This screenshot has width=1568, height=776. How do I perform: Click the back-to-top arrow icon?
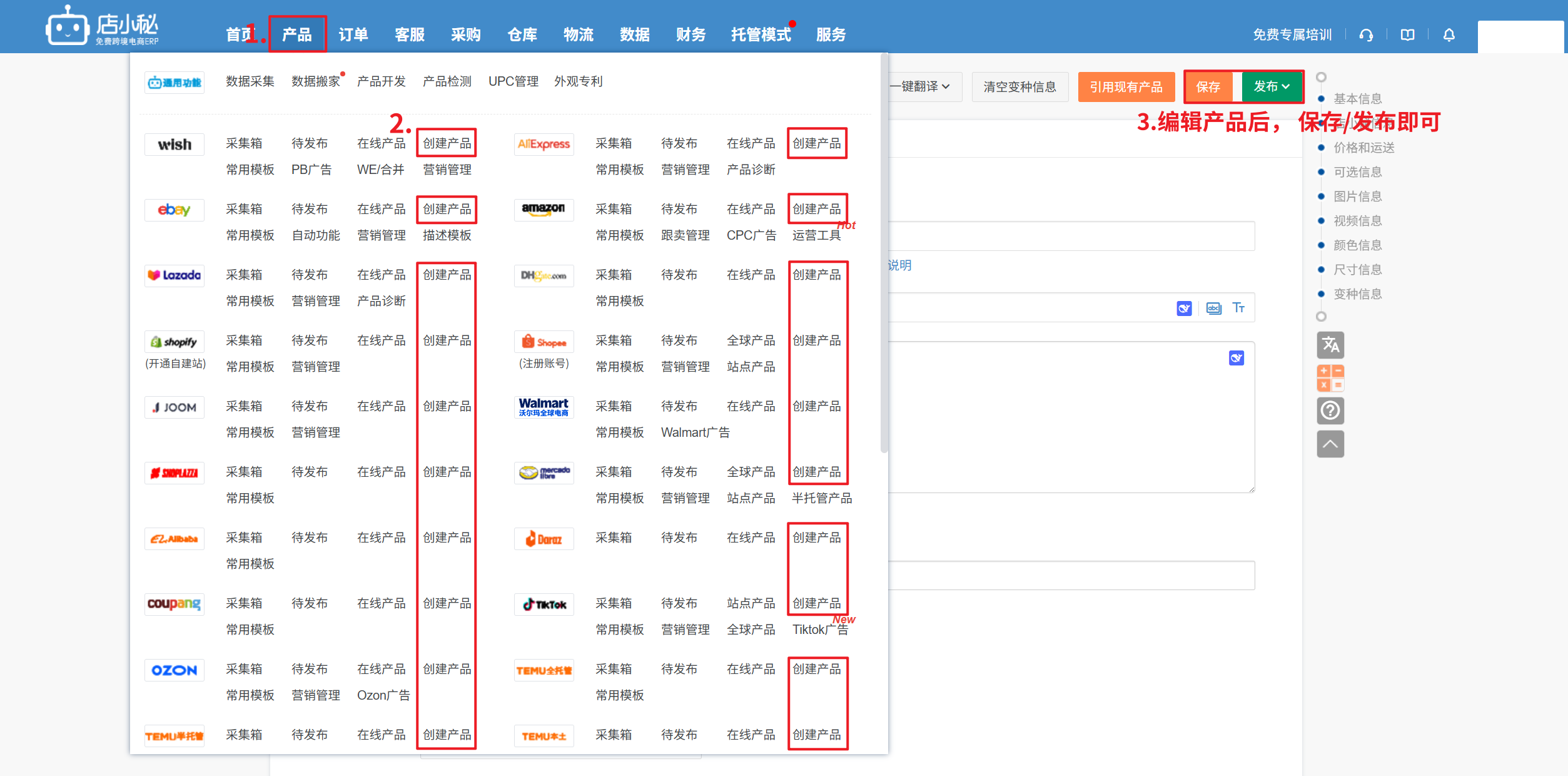(x=1330, y=444)
